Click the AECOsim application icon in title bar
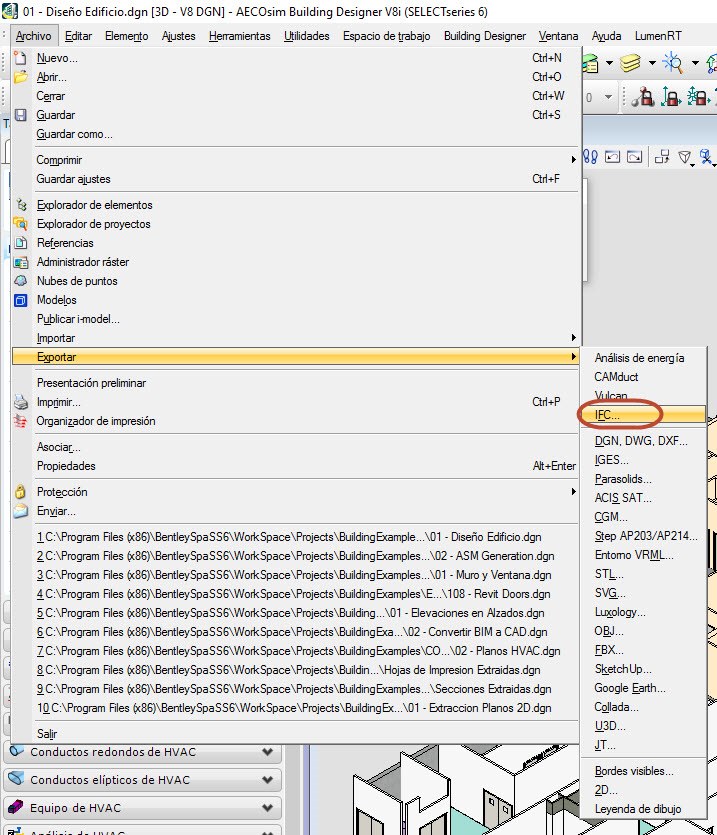This screenshot has height=835, width=717. click(10, 11)
